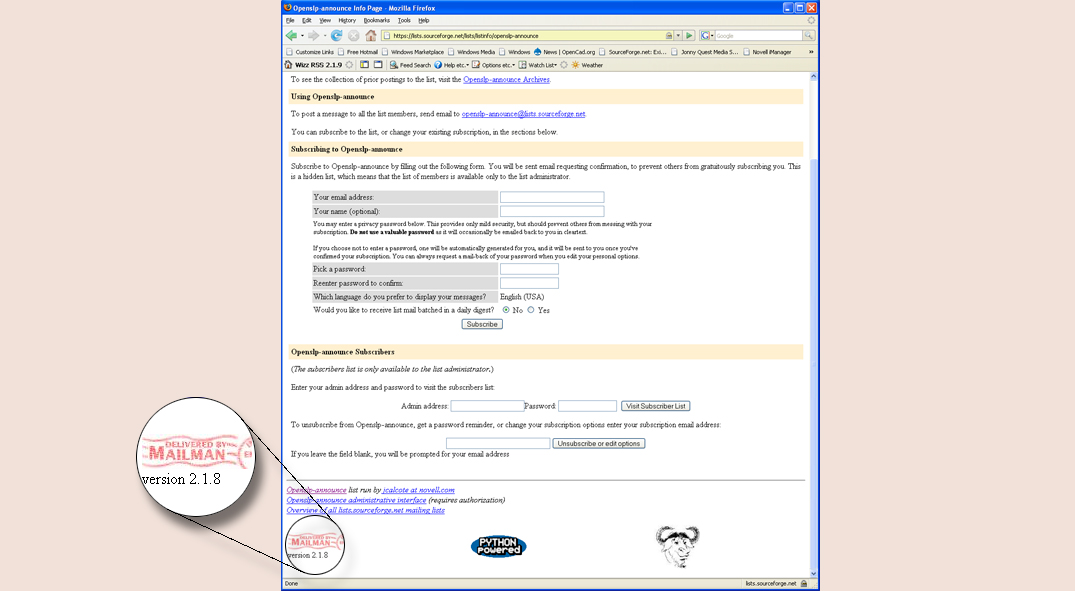
Task: Click the Python Powered logo
Action: click(498, 546)
